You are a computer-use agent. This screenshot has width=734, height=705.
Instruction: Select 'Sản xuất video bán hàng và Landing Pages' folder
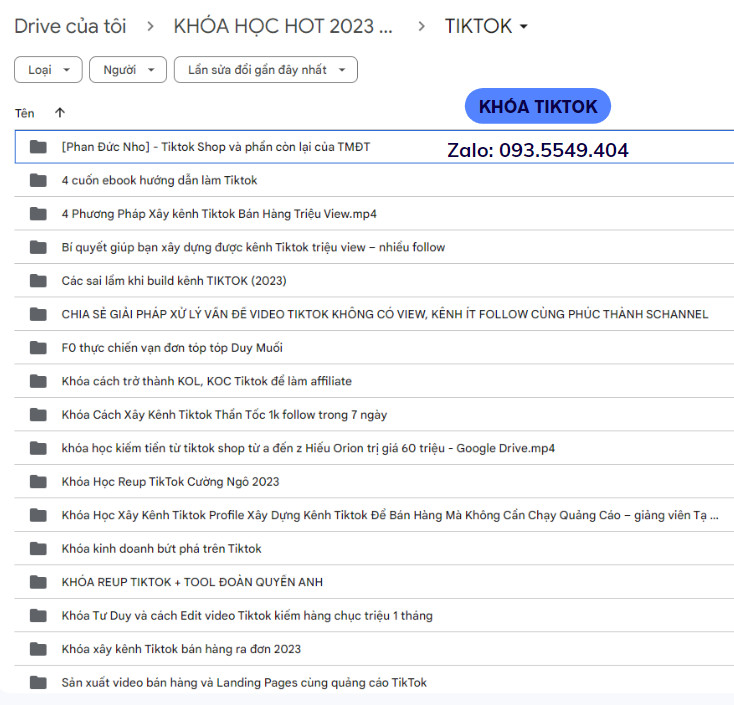point(243,683)
